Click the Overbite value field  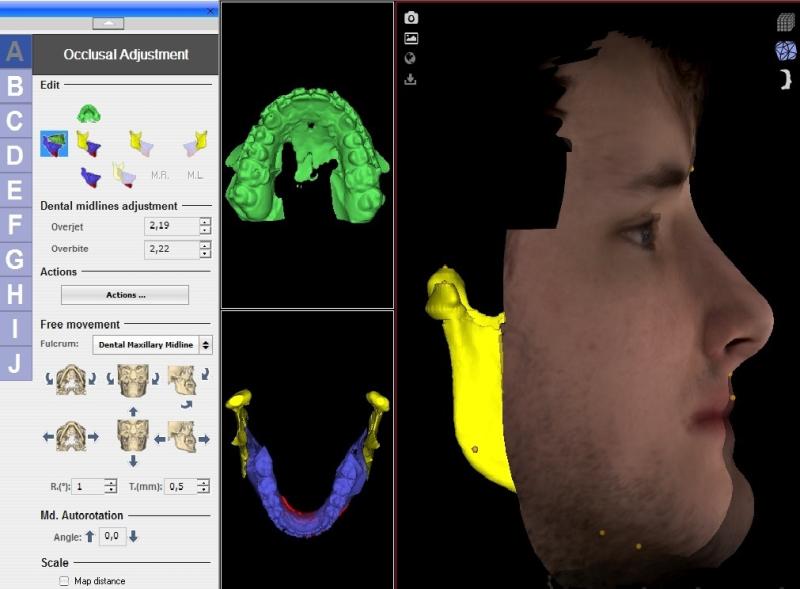point(170,250)
